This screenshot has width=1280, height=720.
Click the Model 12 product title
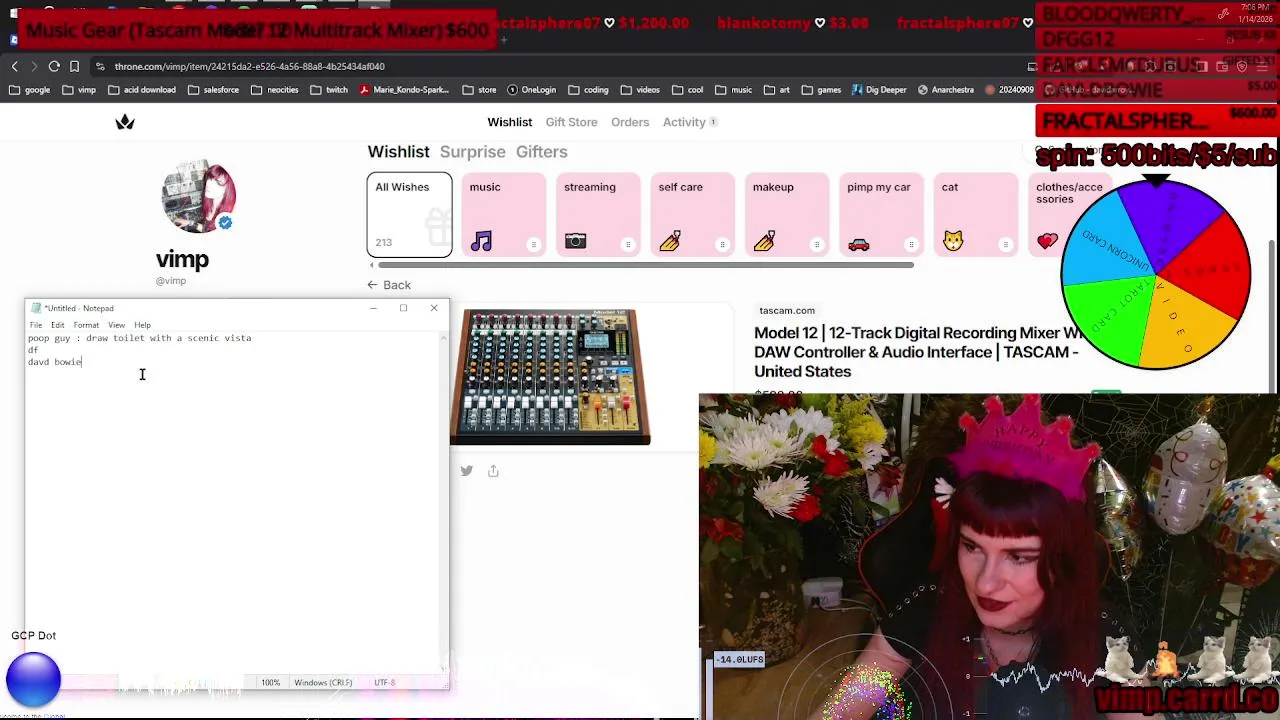coord(920,352)
